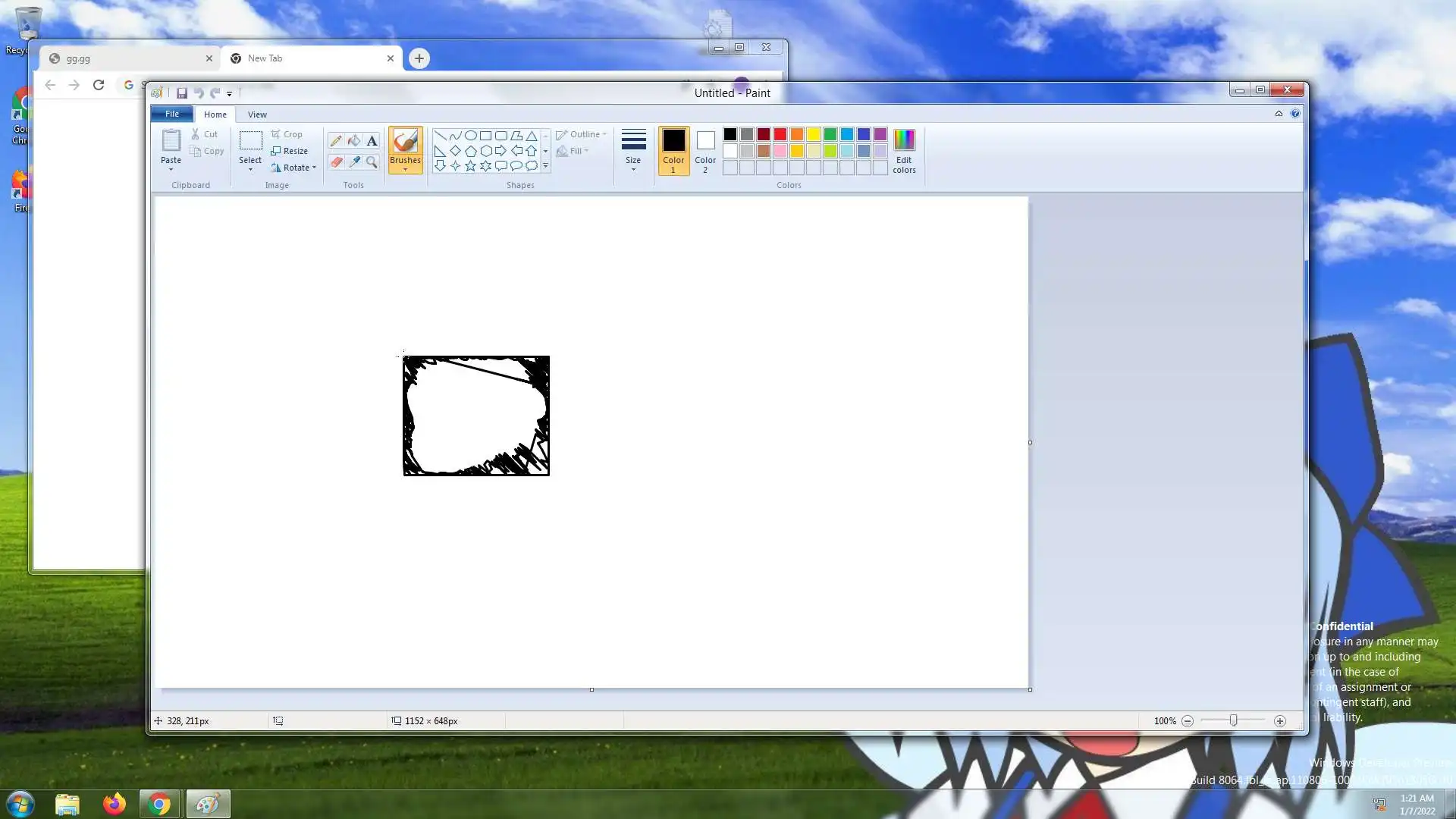This screenshot has height=819, width=1456.
Task: Select the Eraser tool
Action: (335, 162)
